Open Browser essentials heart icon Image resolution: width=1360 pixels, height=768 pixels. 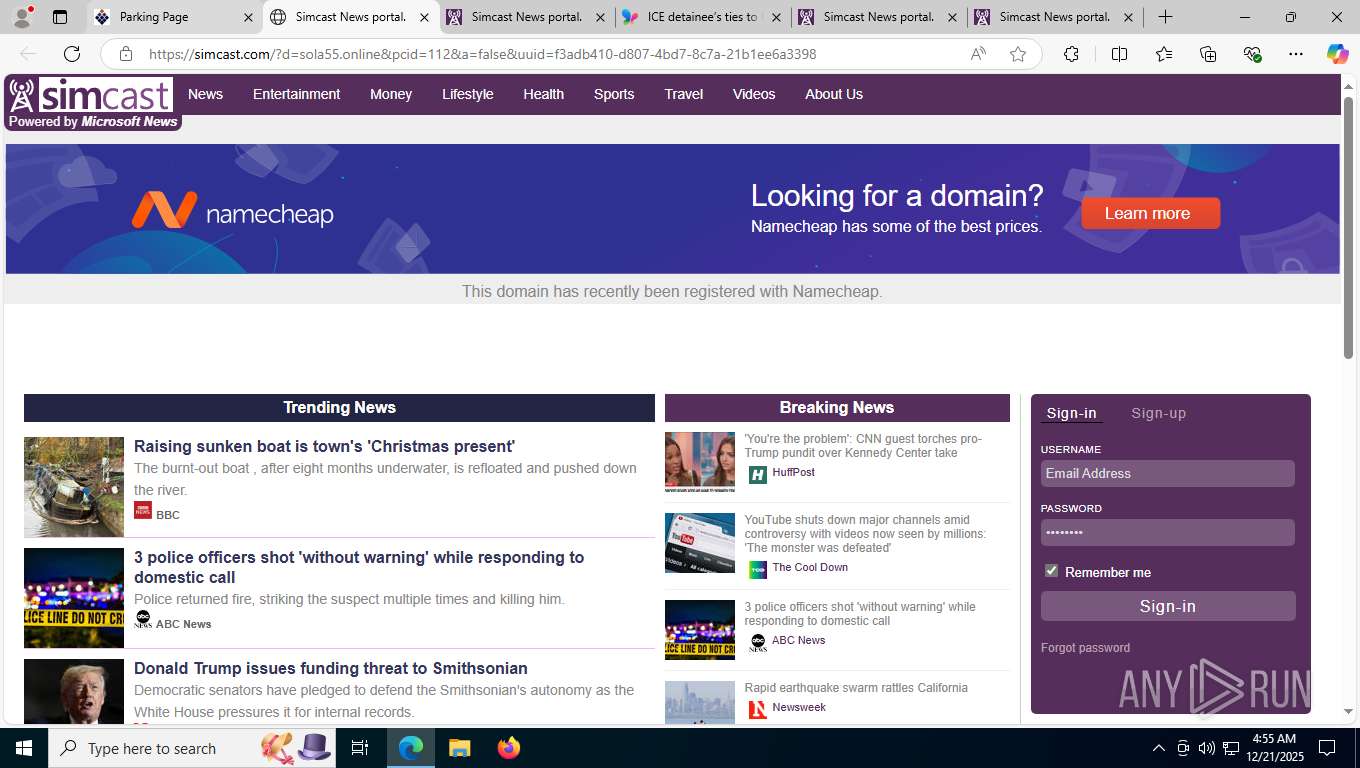coord(1252,54)
